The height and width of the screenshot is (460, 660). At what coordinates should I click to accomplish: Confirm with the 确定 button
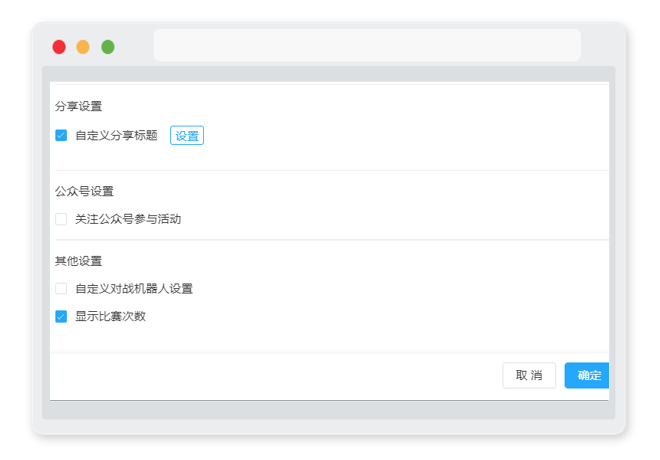[587, 375]
